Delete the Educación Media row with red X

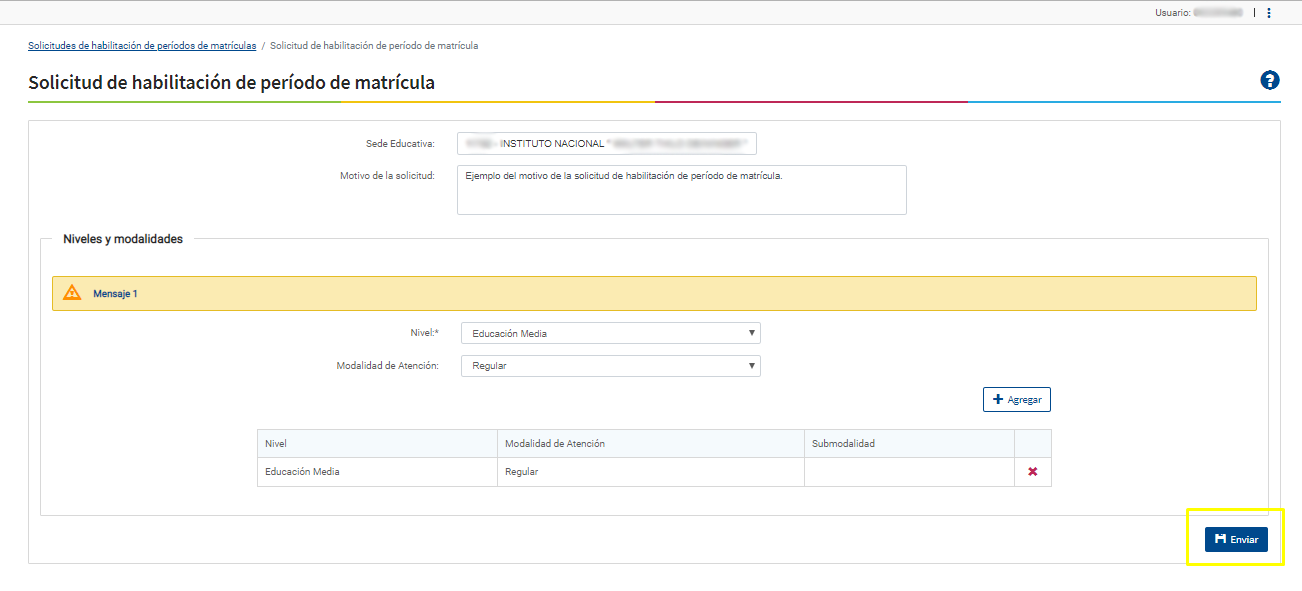pyautogui.click(x=1032, y=472)
